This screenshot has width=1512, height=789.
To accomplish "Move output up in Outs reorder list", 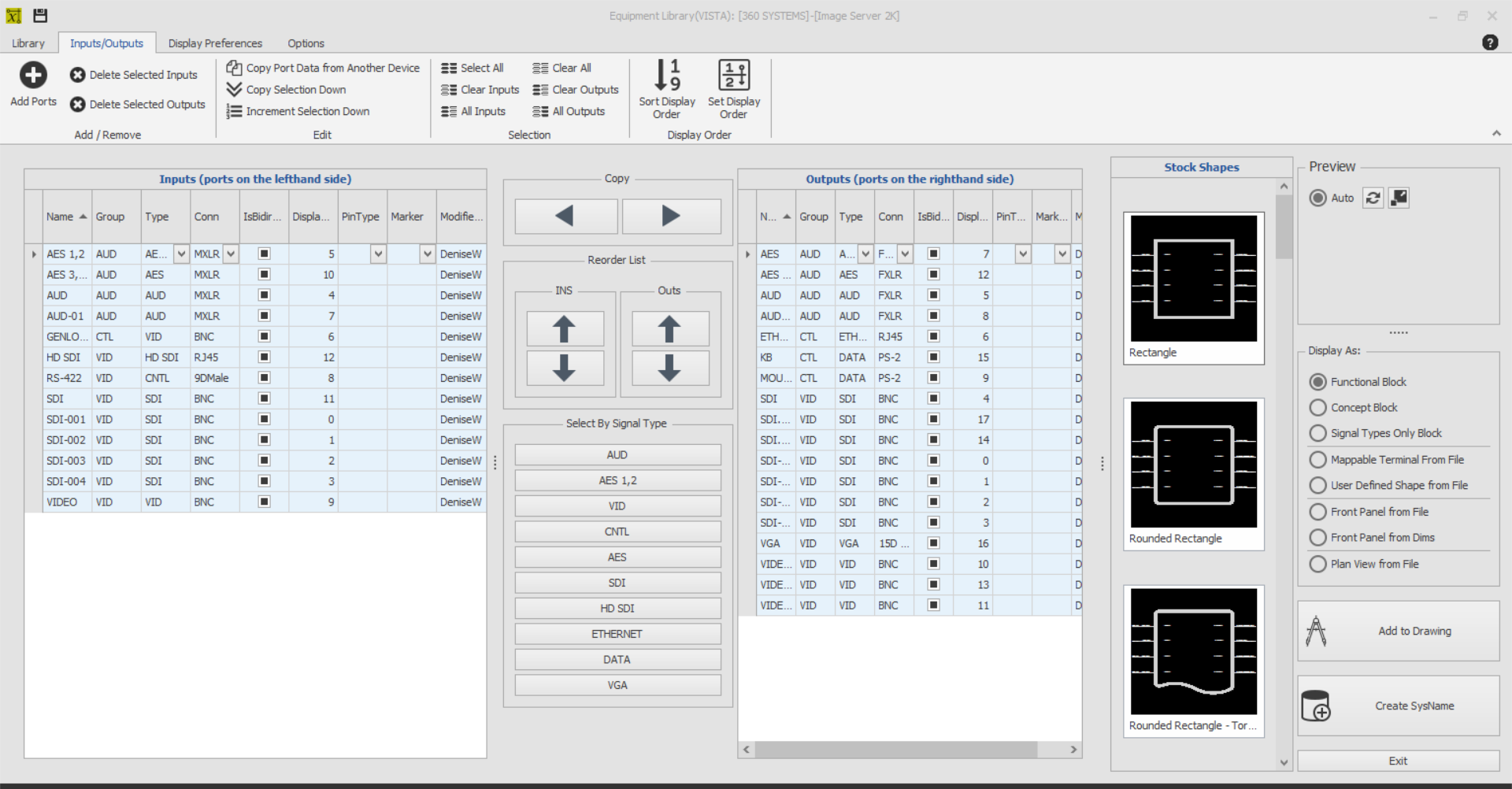I will click(669, 328).
